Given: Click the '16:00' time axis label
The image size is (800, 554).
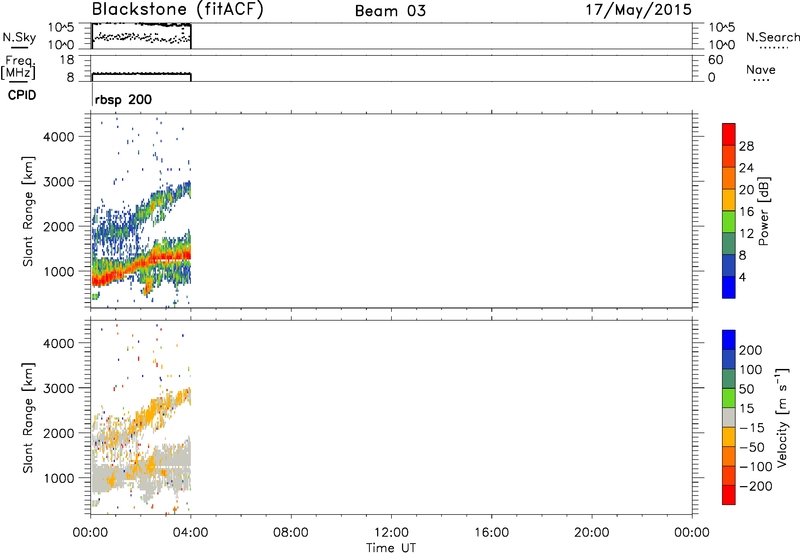Looking at the screenshot, I should click(x=491, y=533).
